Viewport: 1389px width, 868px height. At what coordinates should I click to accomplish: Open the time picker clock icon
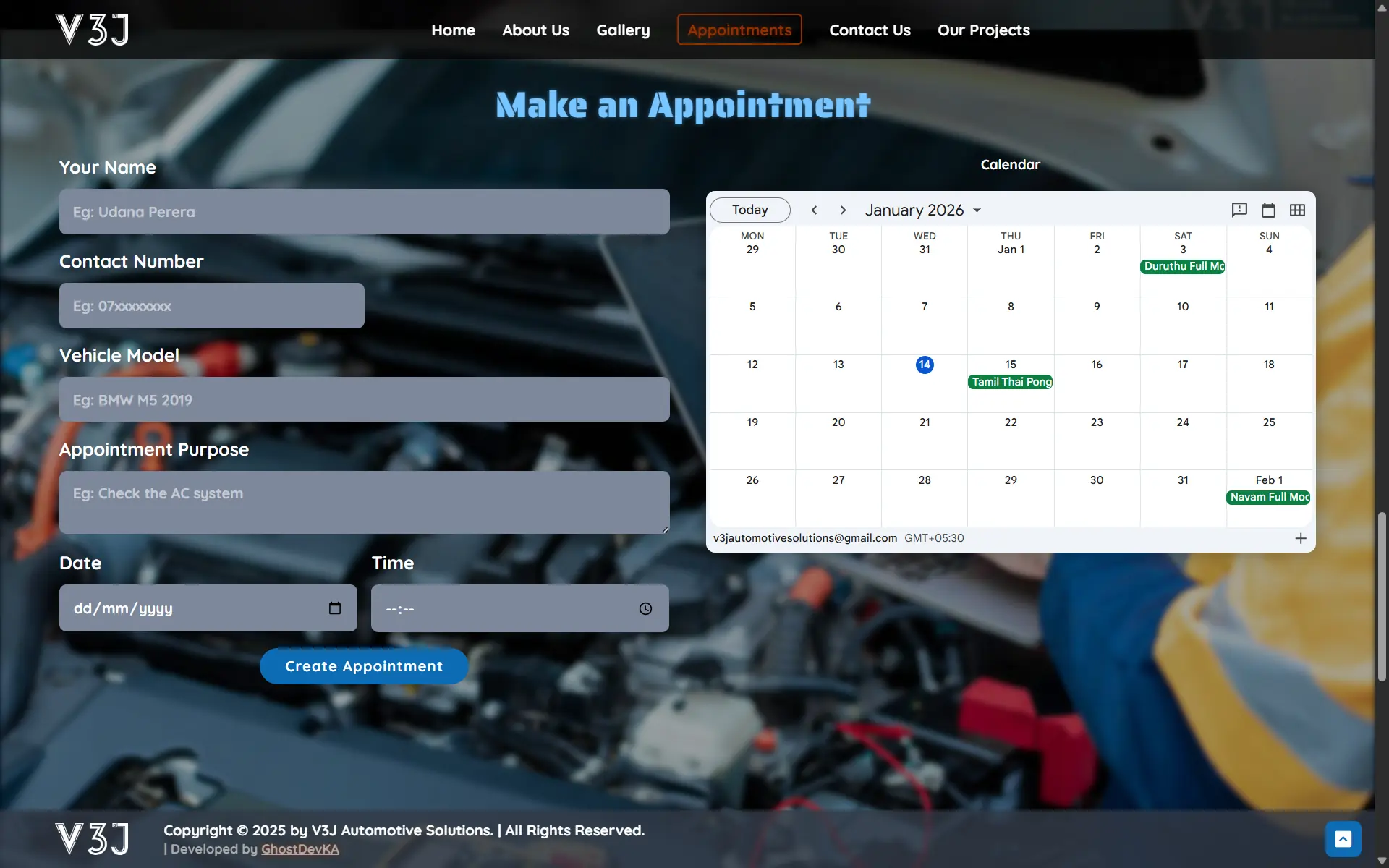[645, 609]
